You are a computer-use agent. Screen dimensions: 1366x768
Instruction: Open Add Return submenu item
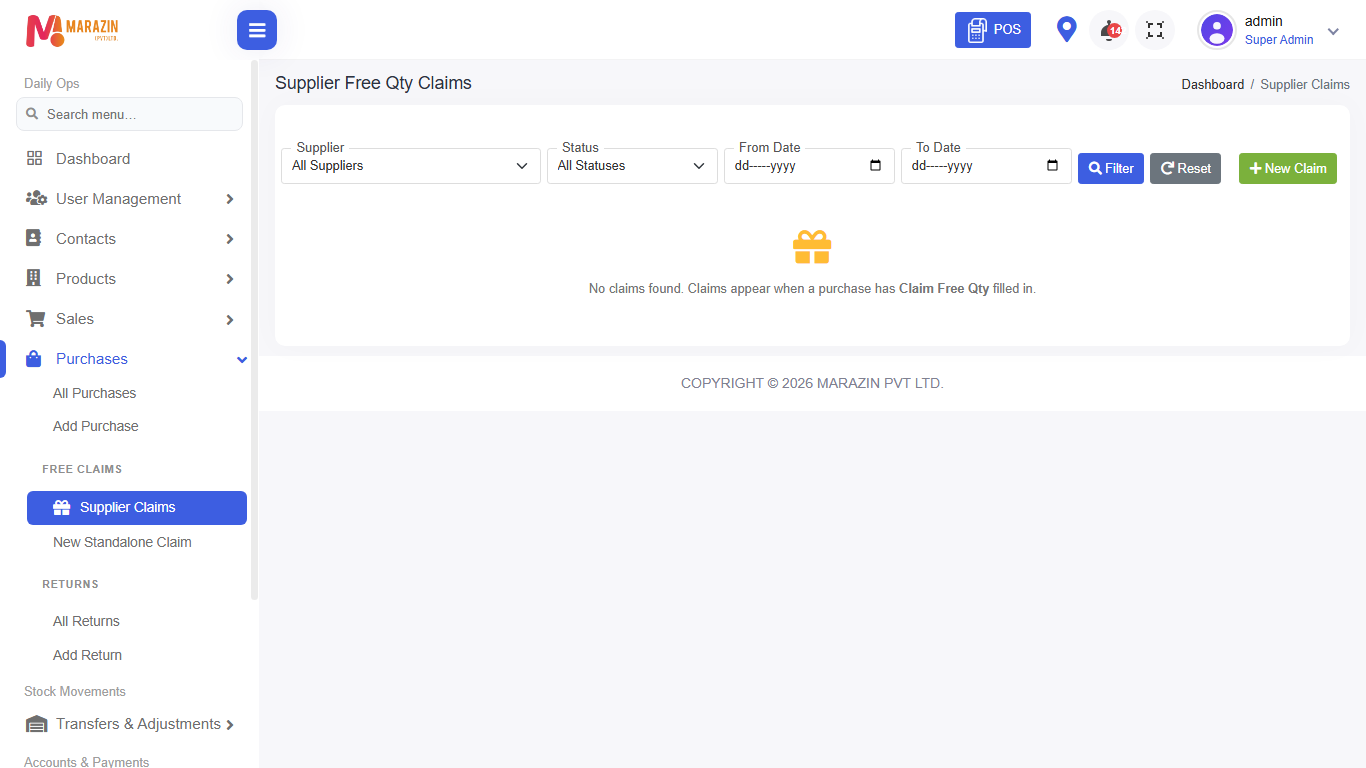click(x=87, y=655)
